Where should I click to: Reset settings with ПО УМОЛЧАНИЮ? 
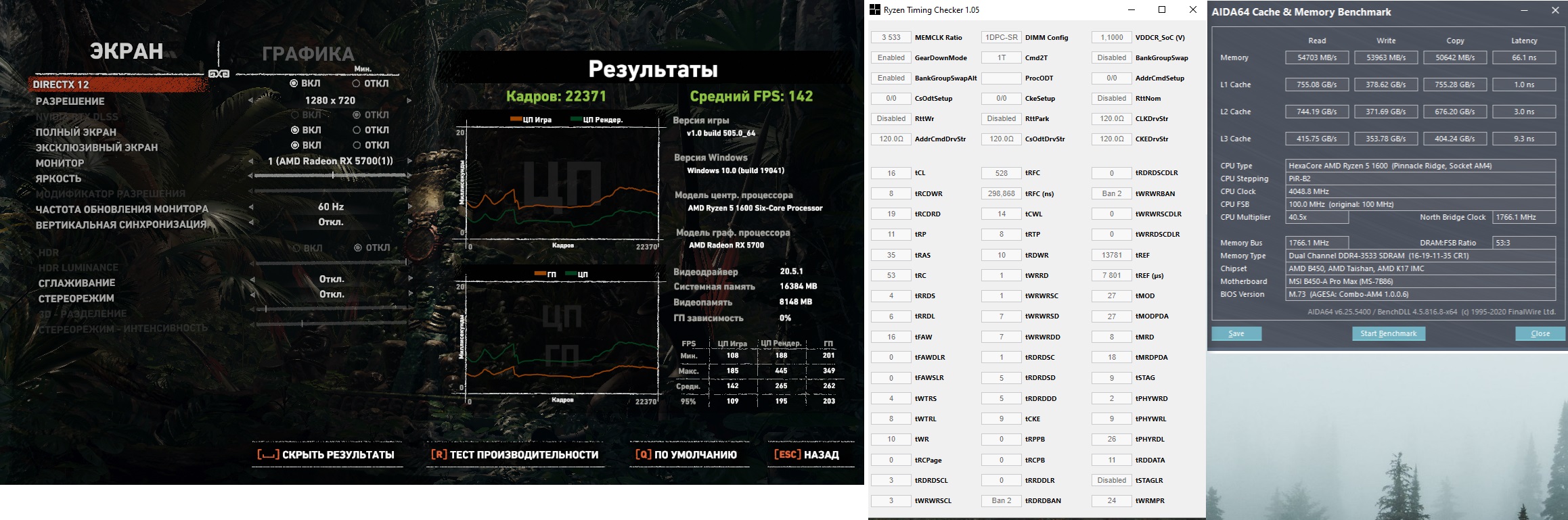coord(686,455)
